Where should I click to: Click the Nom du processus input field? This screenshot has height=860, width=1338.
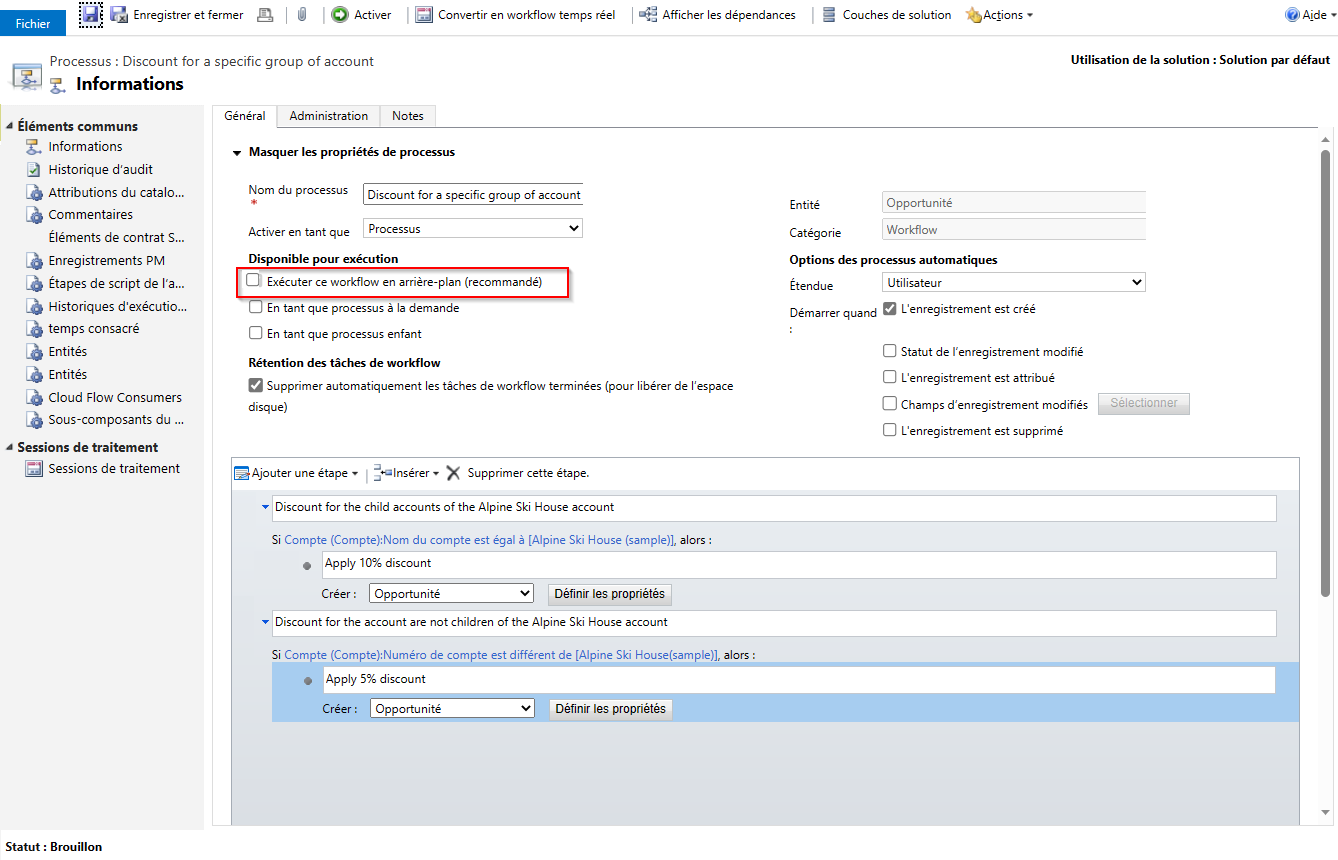coord(472,194)
